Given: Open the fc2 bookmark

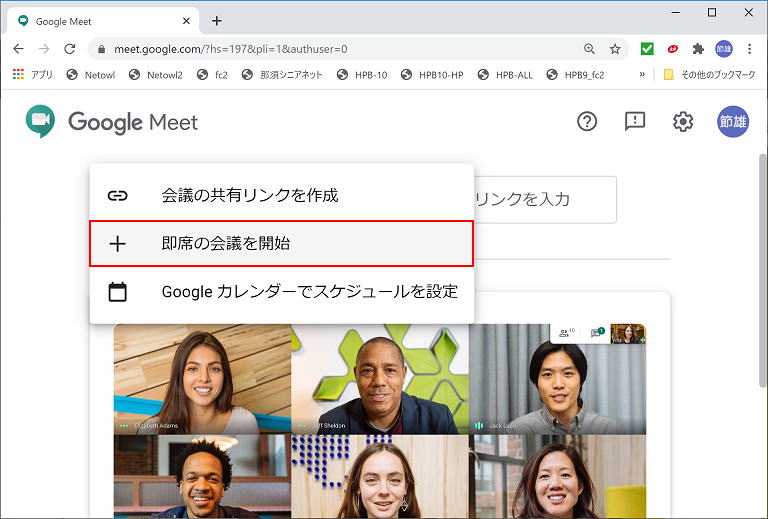Looking at the screenshot, I should pos(213,74).
